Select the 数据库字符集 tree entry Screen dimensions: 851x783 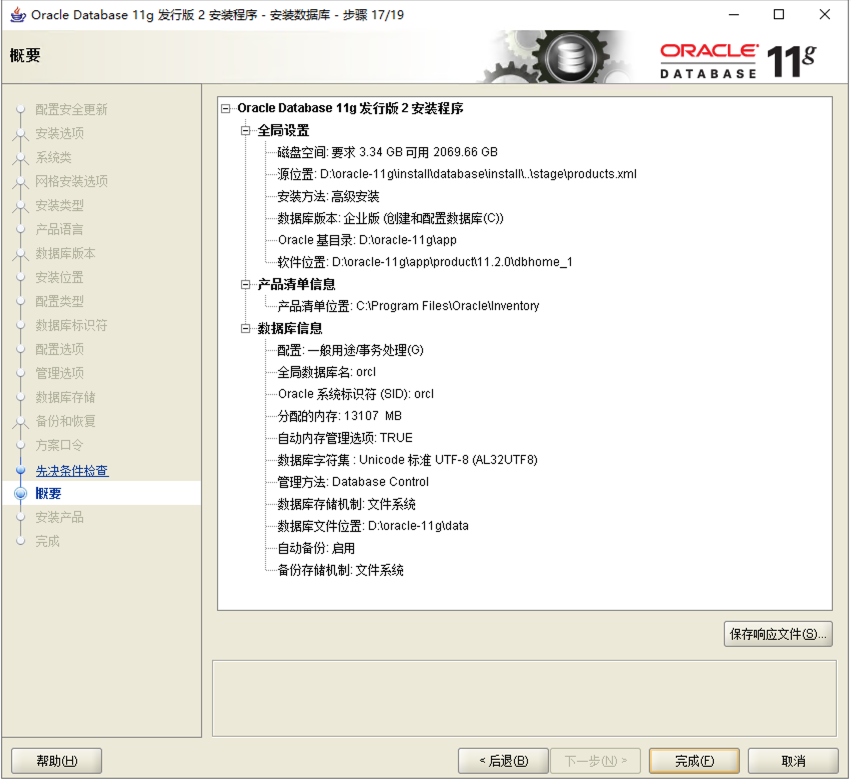[407, 460]
